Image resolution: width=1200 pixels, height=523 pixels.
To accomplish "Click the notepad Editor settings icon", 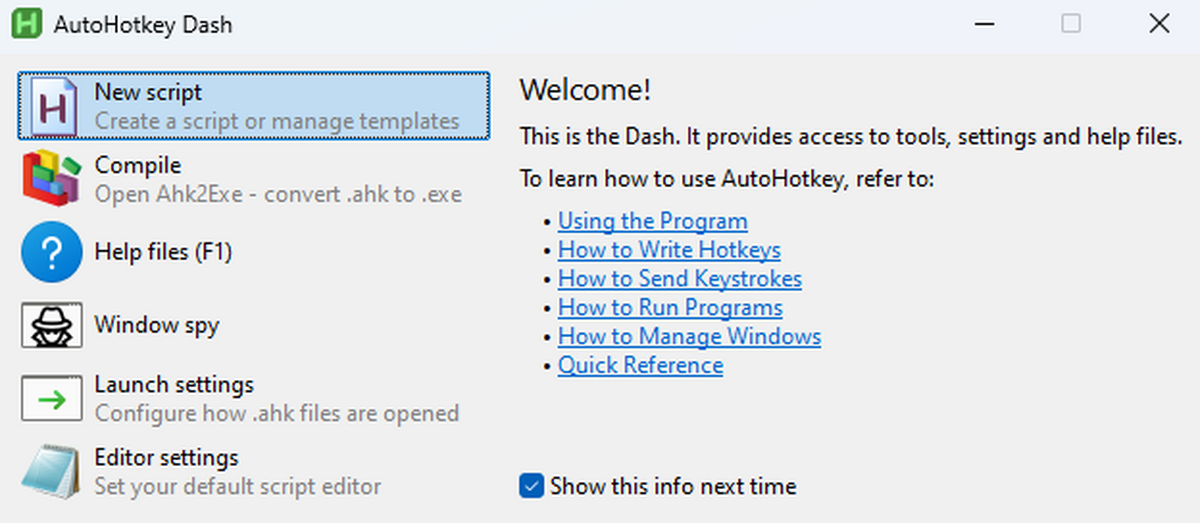I will [51, 472].
